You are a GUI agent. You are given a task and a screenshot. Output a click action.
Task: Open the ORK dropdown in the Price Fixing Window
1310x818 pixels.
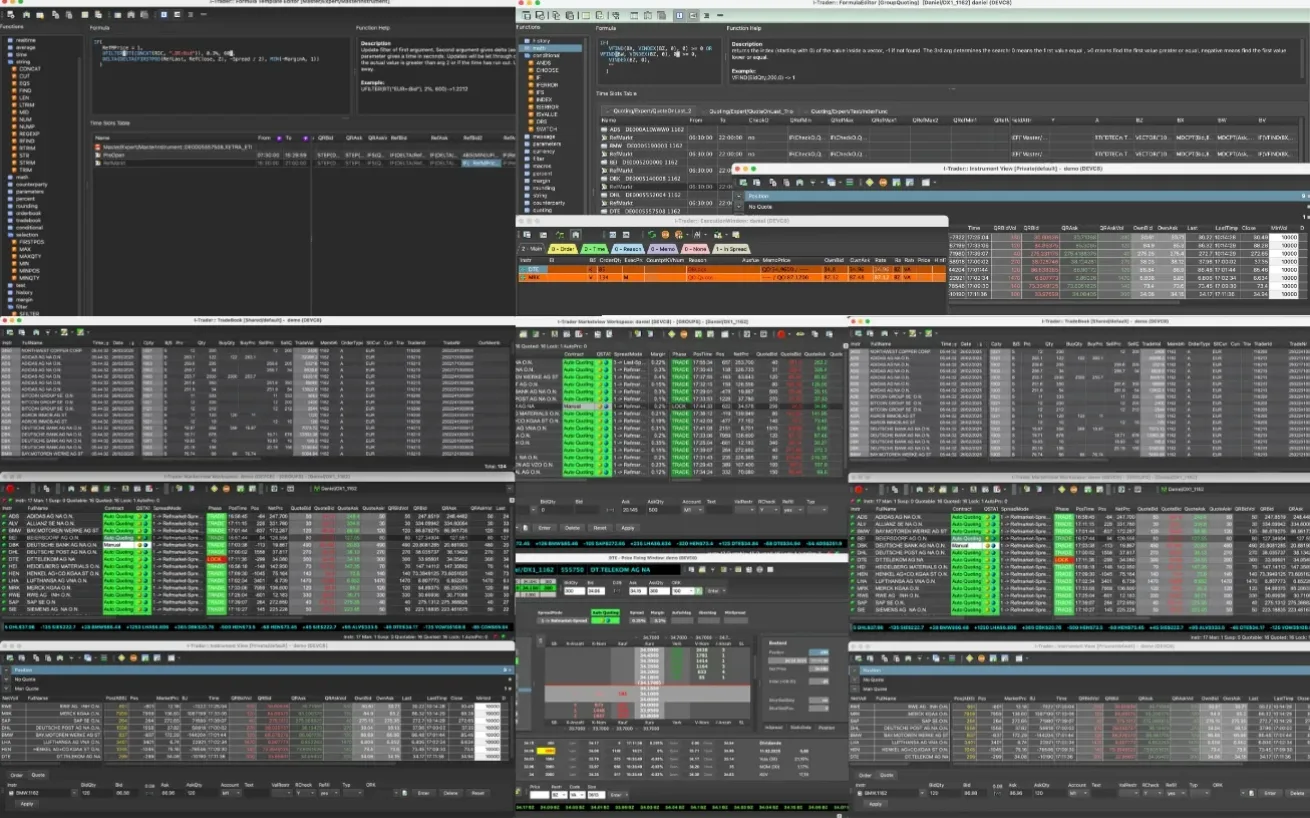tap(690, 588)
